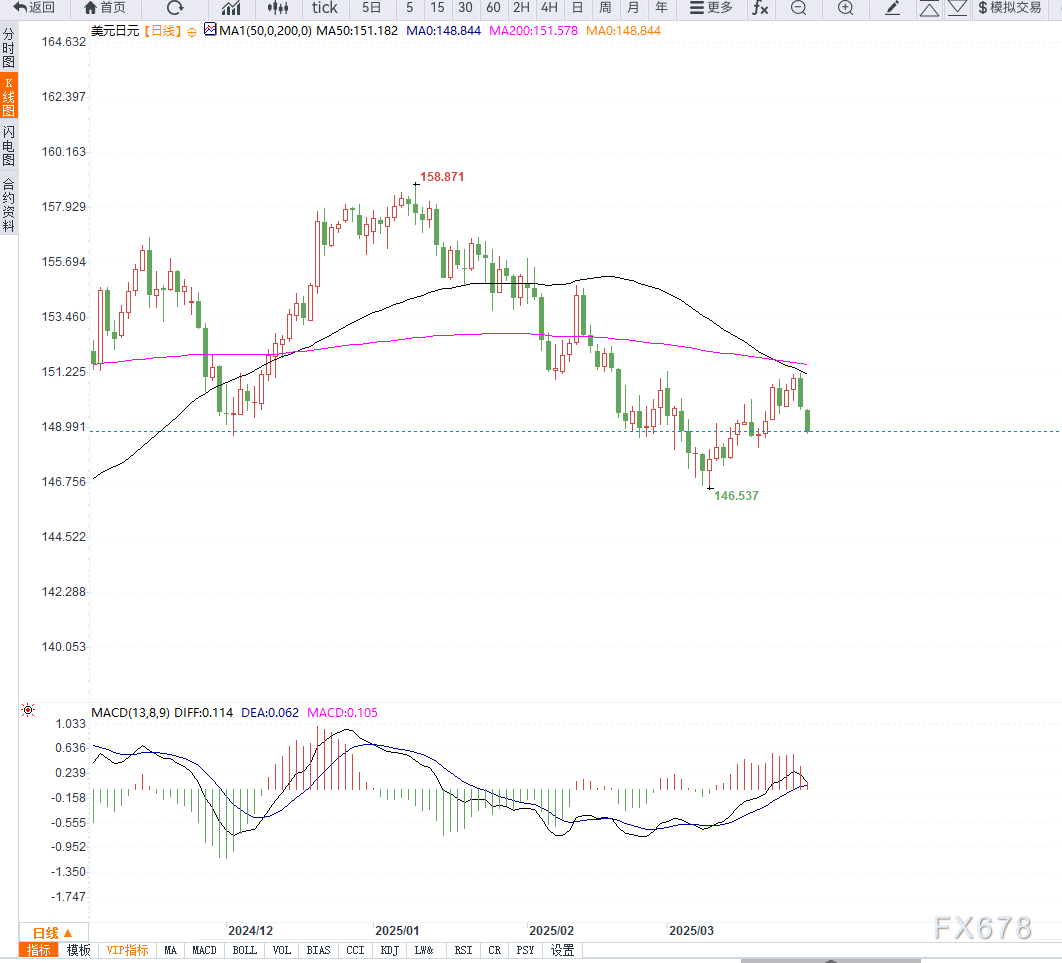Go to 首页 home page
Viewport: 1062px width, 963px height.
pos(104,8)
